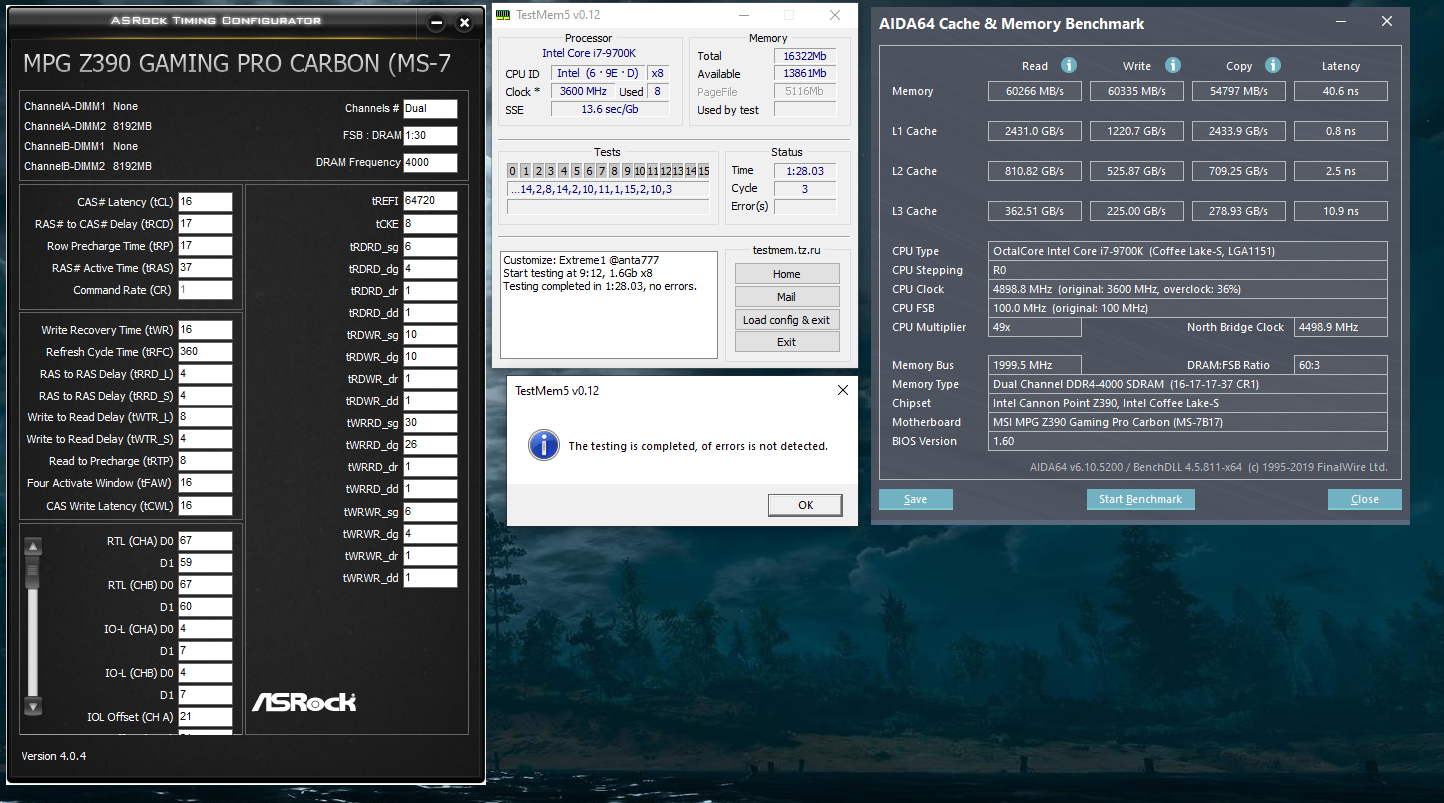Viewport: 1444px width, 803px height.
Task: Minimize the TestMem5 main window
Action: coord(744,15)
